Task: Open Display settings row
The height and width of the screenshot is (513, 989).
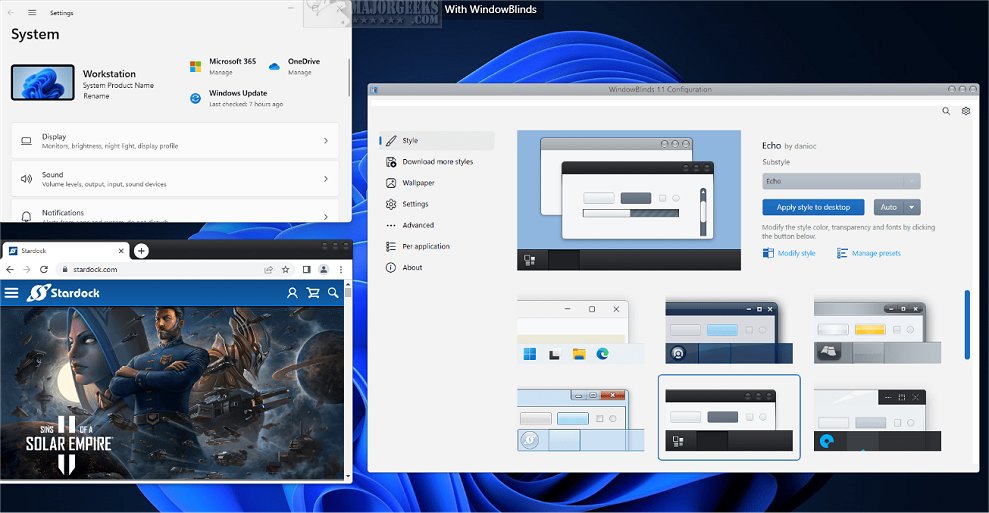Action: (175, 141)
